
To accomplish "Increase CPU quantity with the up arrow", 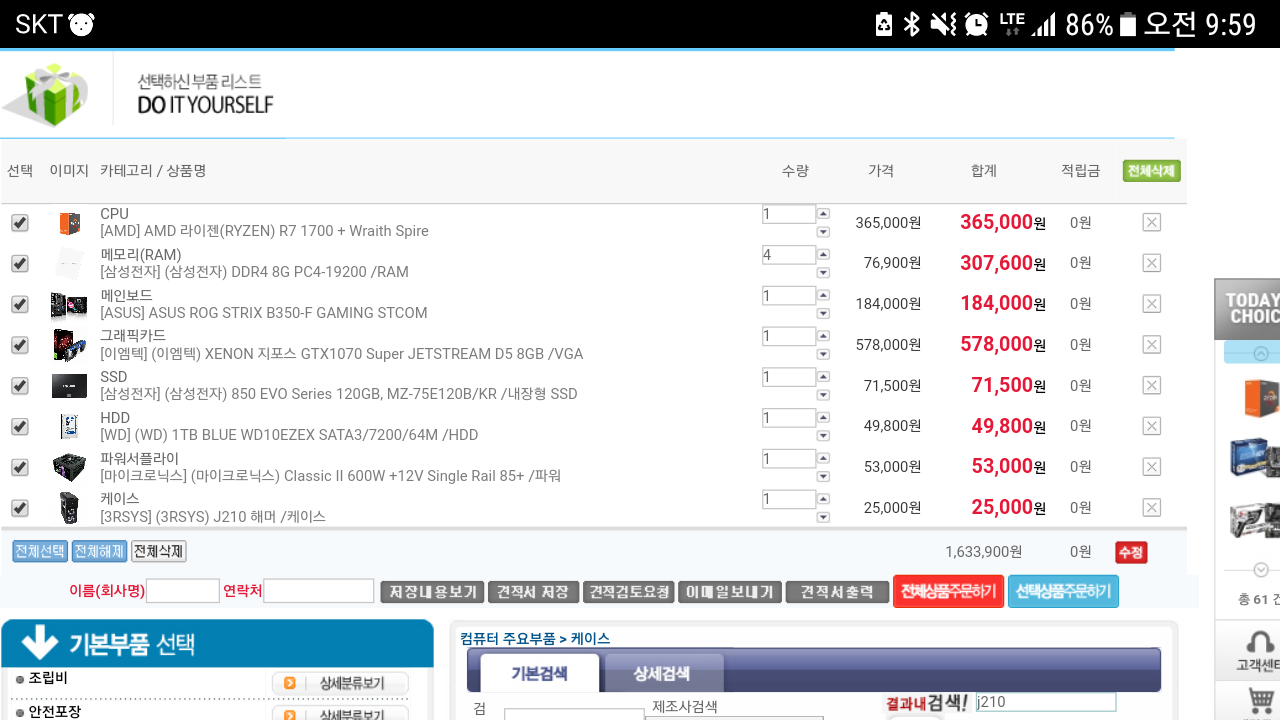I will coord(823,213).
